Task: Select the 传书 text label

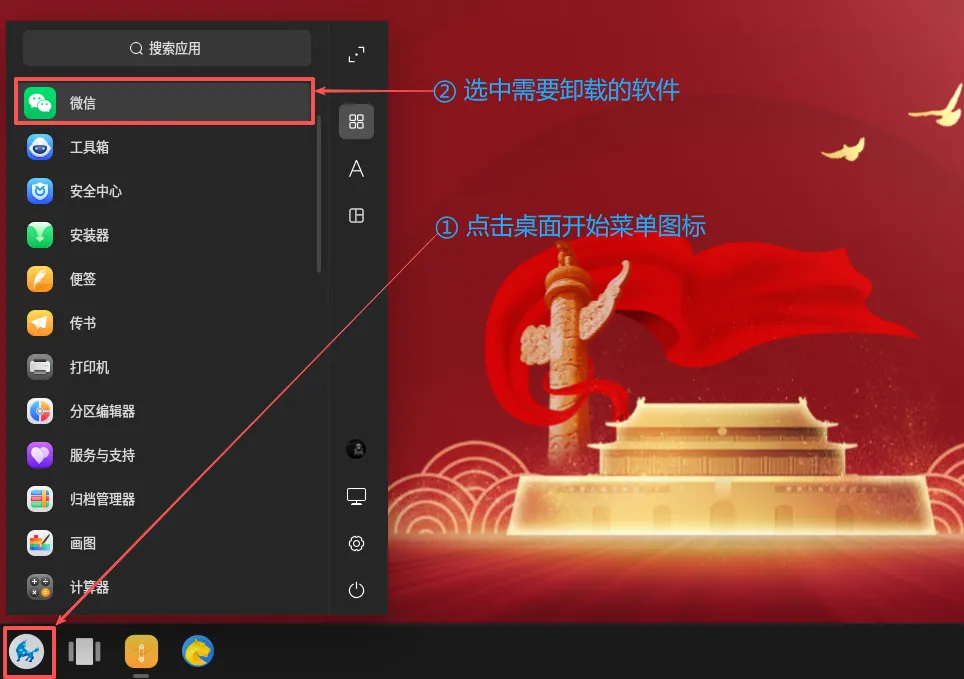Action: (x=83, y=324)
